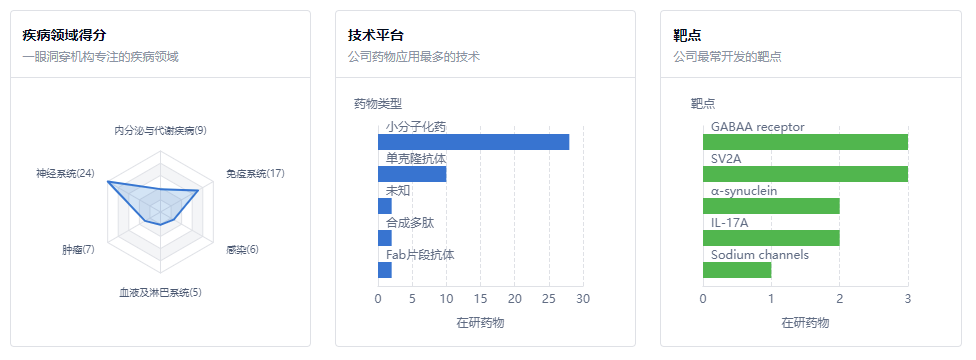The height and width of the screenshot is (360, 976).
Task: Click the IL-17A target bar
Action: [771, 238]
